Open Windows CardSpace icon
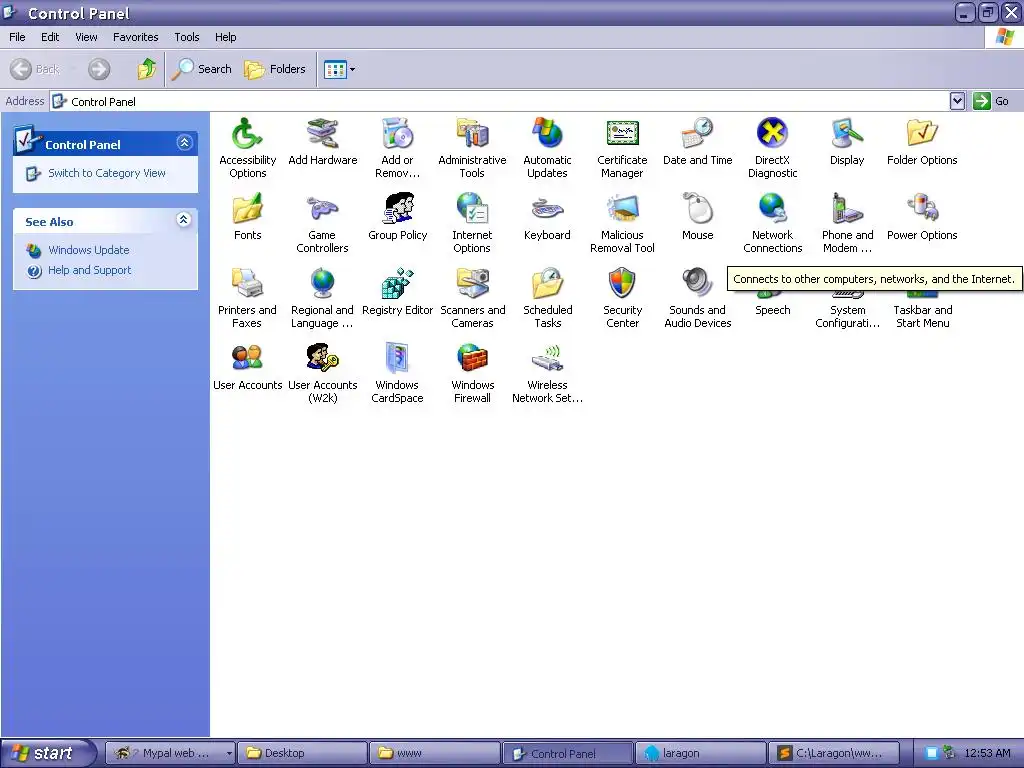The height and width of the screenshot is (768, 1024). [x=398, y=359]
